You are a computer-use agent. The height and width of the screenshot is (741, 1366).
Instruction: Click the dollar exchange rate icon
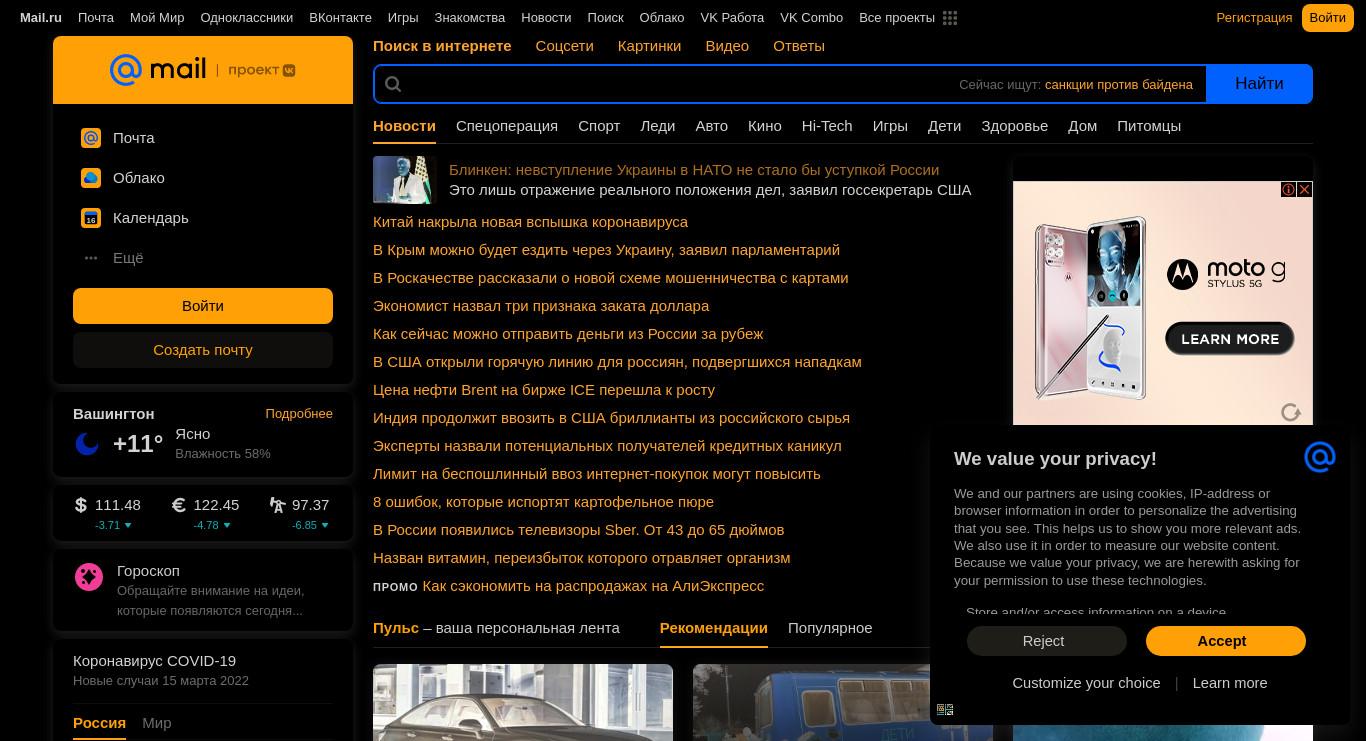pyautogui.click(x=81, y=505)
